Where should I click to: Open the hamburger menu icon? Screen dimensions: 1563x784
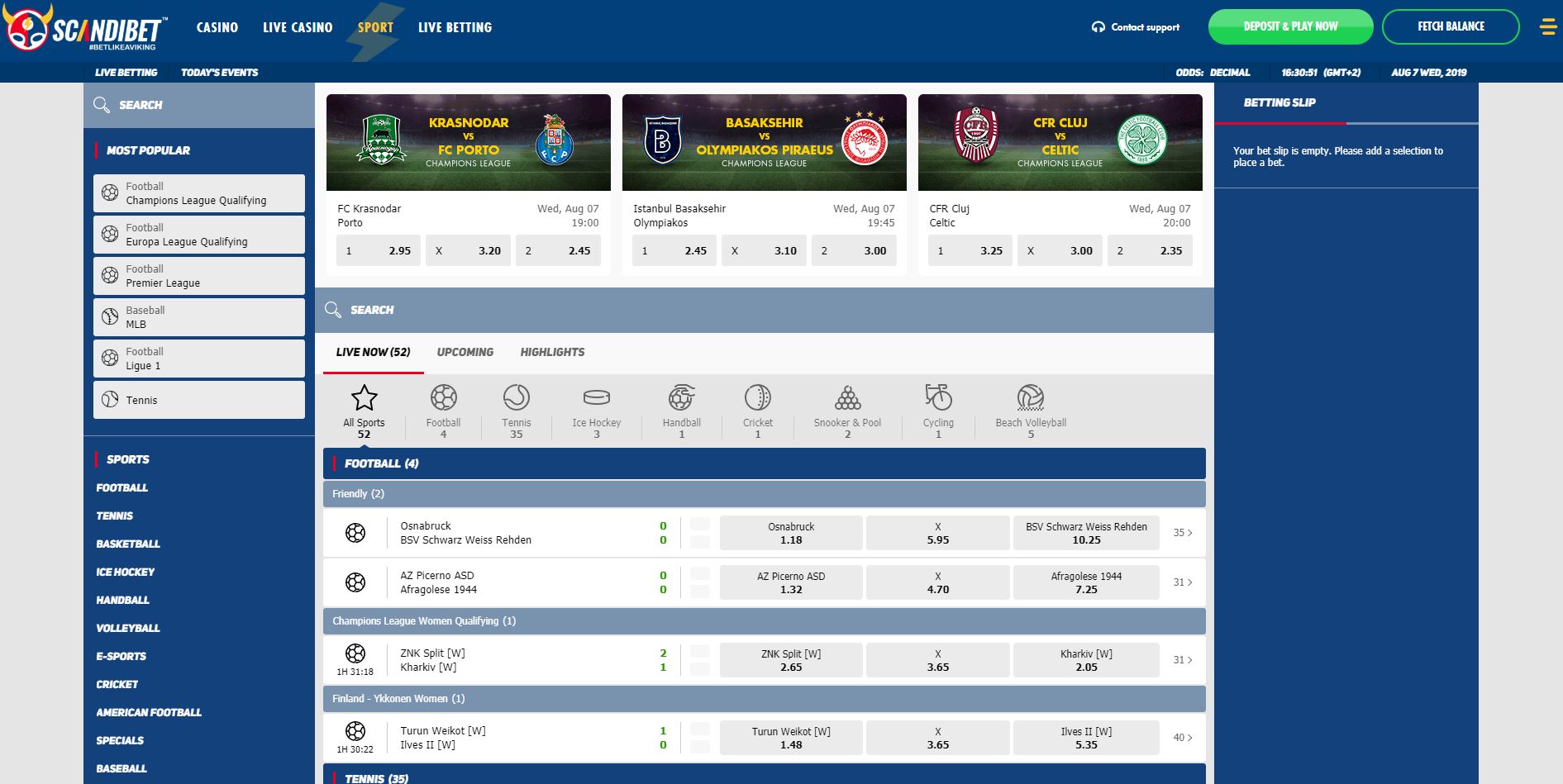[1547, 27]
